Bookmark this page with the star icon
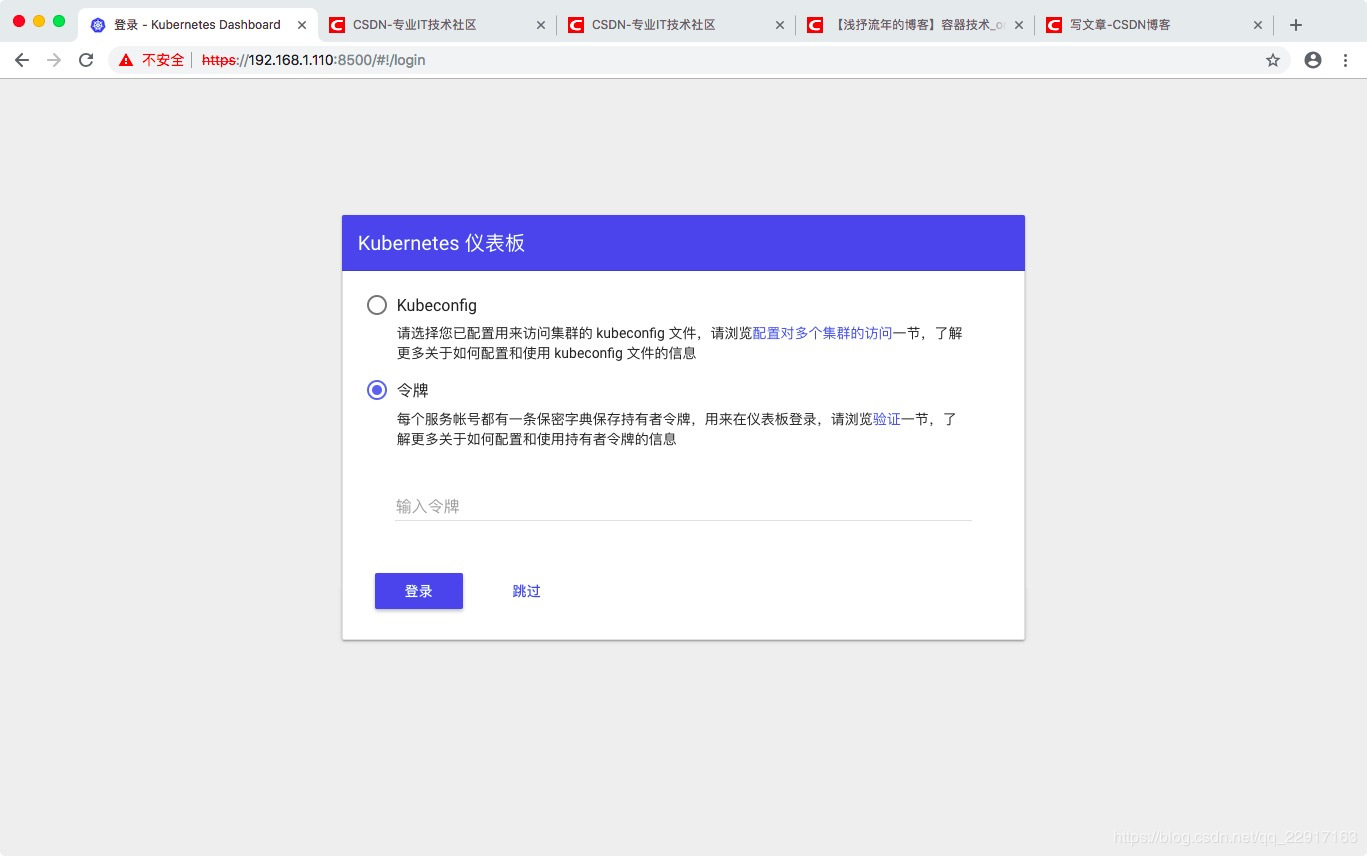1367x856 pixels. click(x=1273, y=60)
